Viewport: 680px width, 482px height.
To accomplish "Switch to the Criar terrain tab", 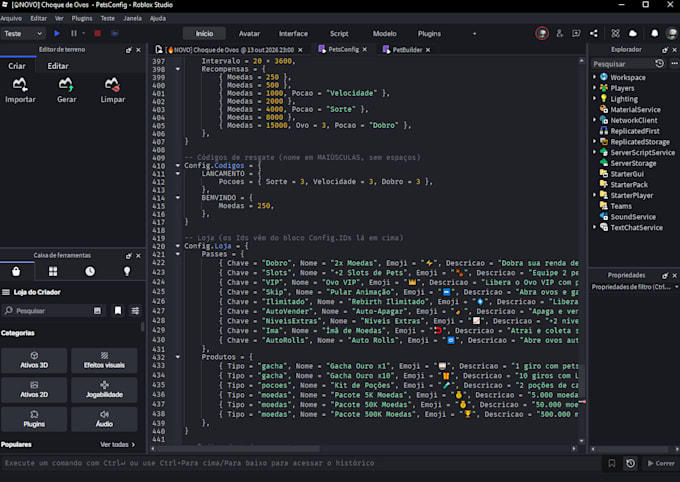I will pyautogui.click(x=17, y=66).
